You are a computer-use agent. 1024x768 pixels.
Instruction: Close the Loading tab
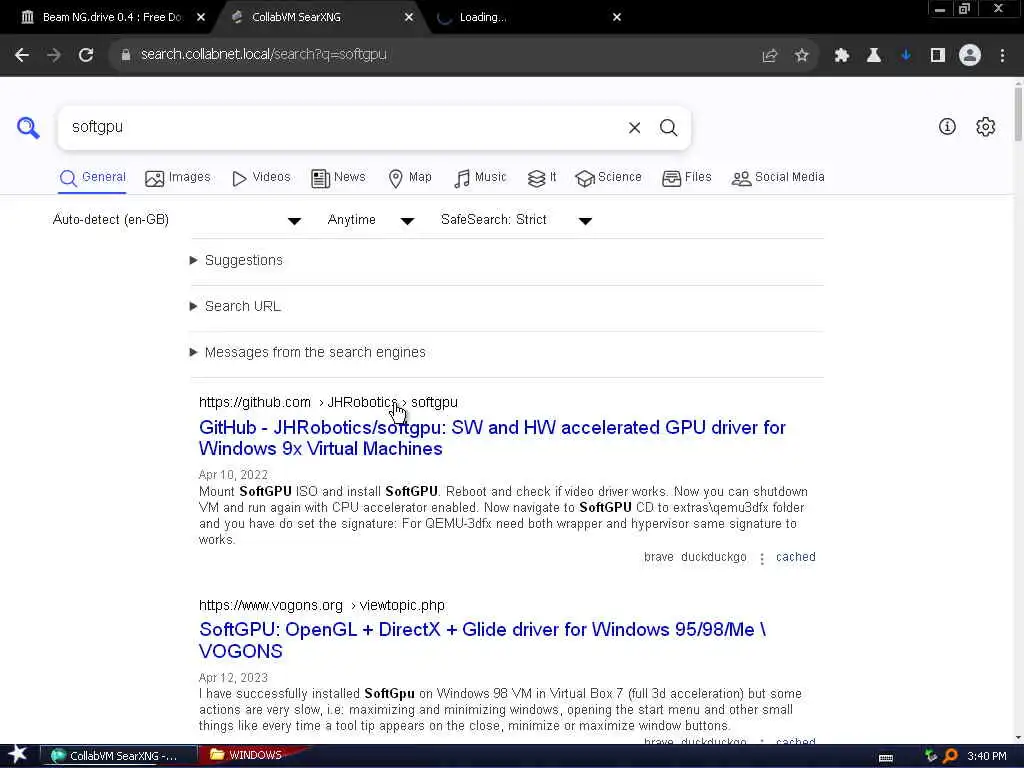tap(617, 17)
